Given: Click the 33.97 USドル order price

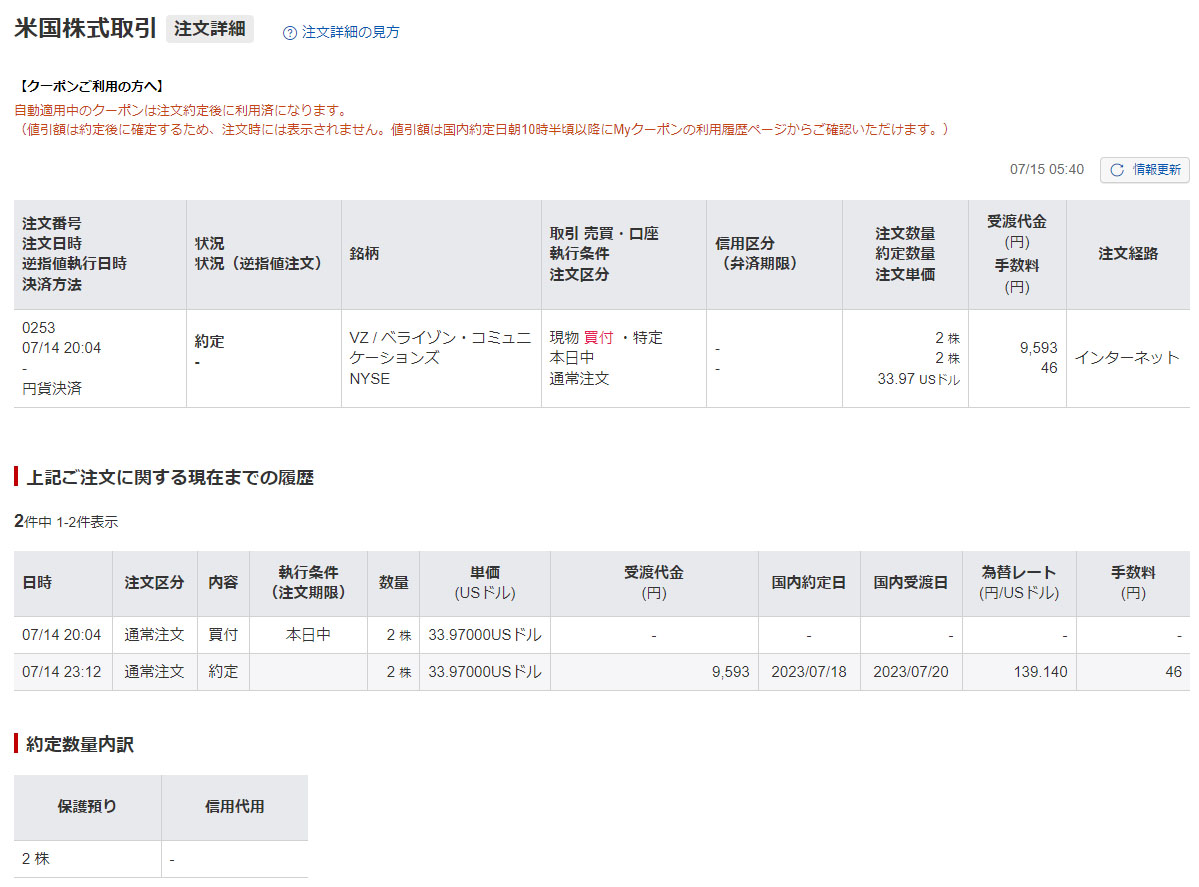Looking at the screenshot, I should 918,379.
